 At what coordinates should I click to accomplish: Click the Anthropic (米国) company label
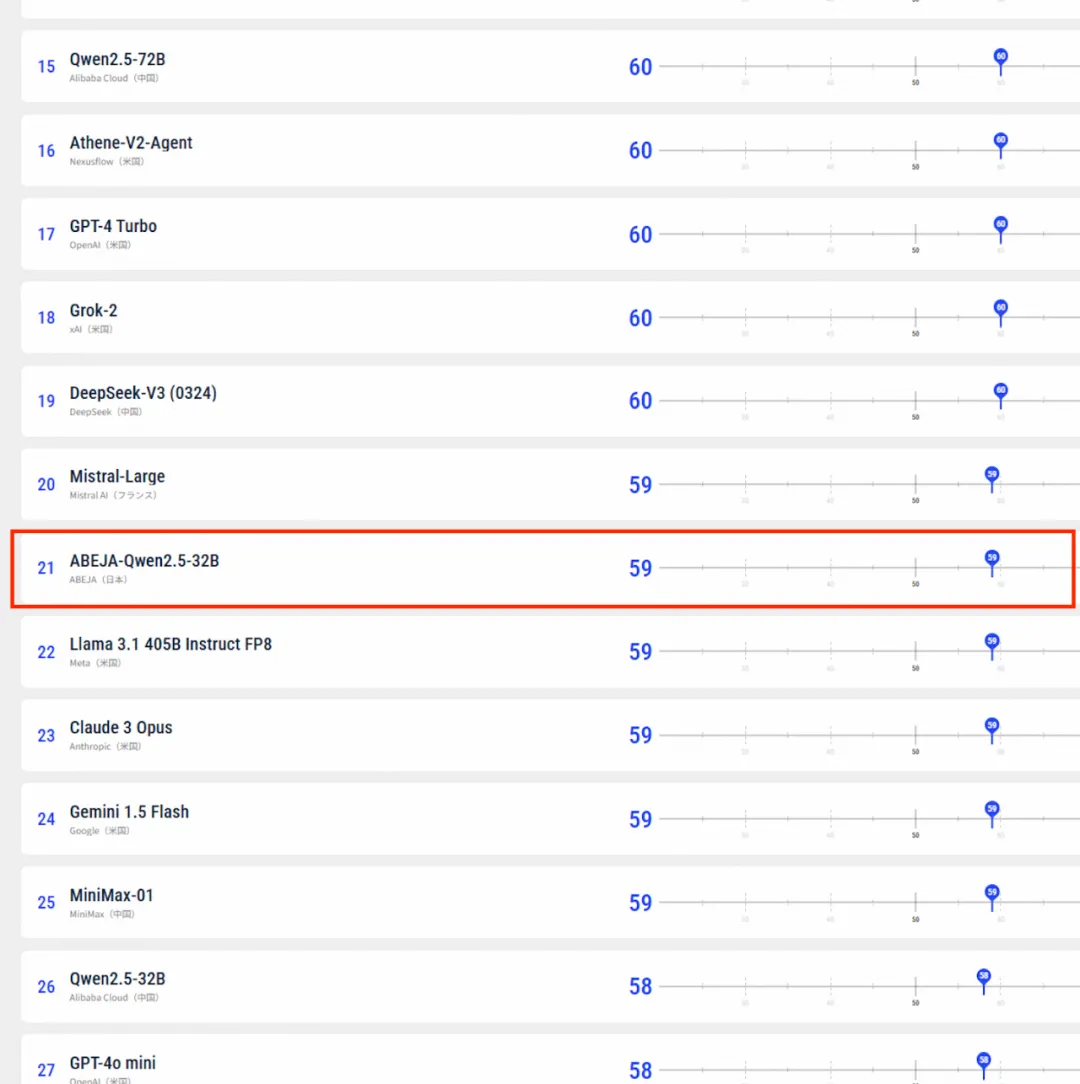[x=105, y=747]
